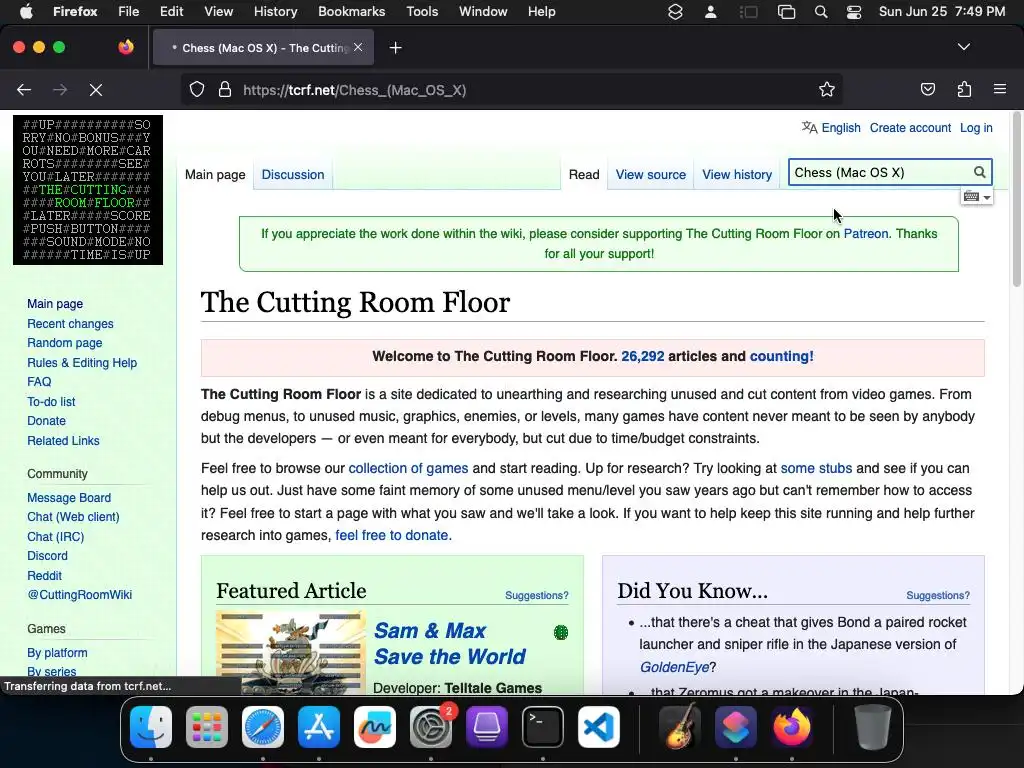This screenshot has width=1024, height=768.
Task: Open Control Center in menu bar
Action: pyautogui.click(x=854, y=12)
